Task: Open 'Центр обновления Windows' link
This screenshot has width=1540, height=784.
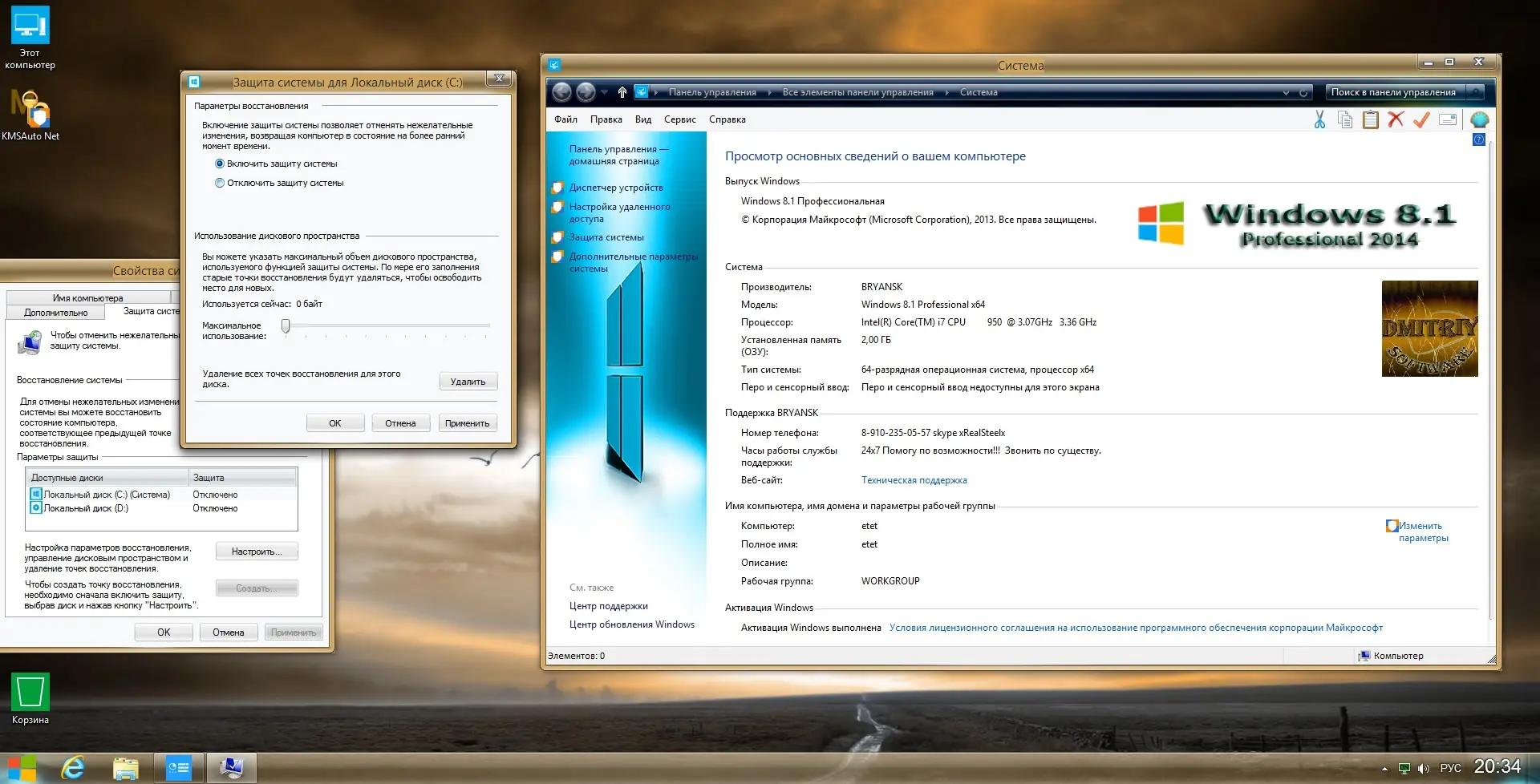Action: click(x=632, y=624)
